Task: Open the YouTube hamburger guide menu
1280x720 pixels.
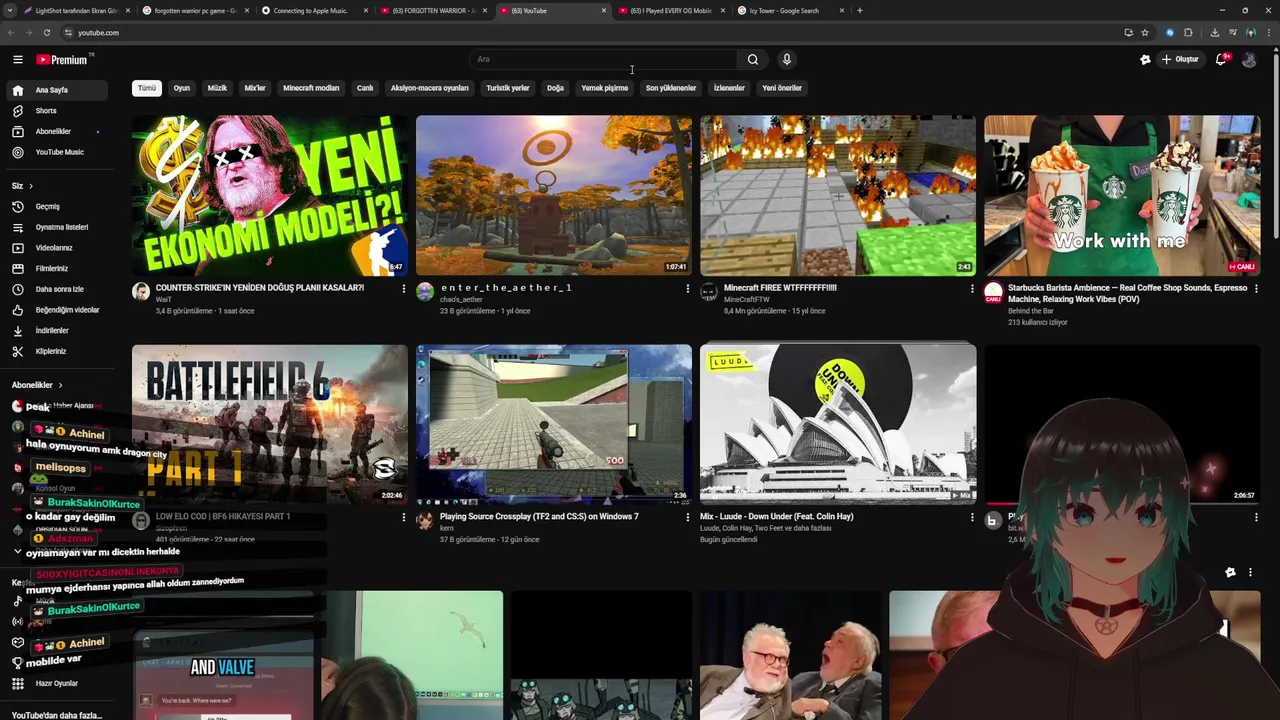Action: click(17, 60)
